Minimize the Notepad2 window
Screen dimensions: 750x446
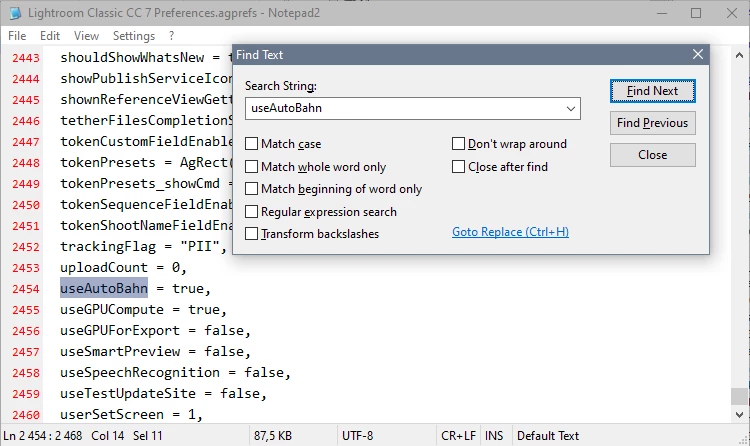click(662, 13)
